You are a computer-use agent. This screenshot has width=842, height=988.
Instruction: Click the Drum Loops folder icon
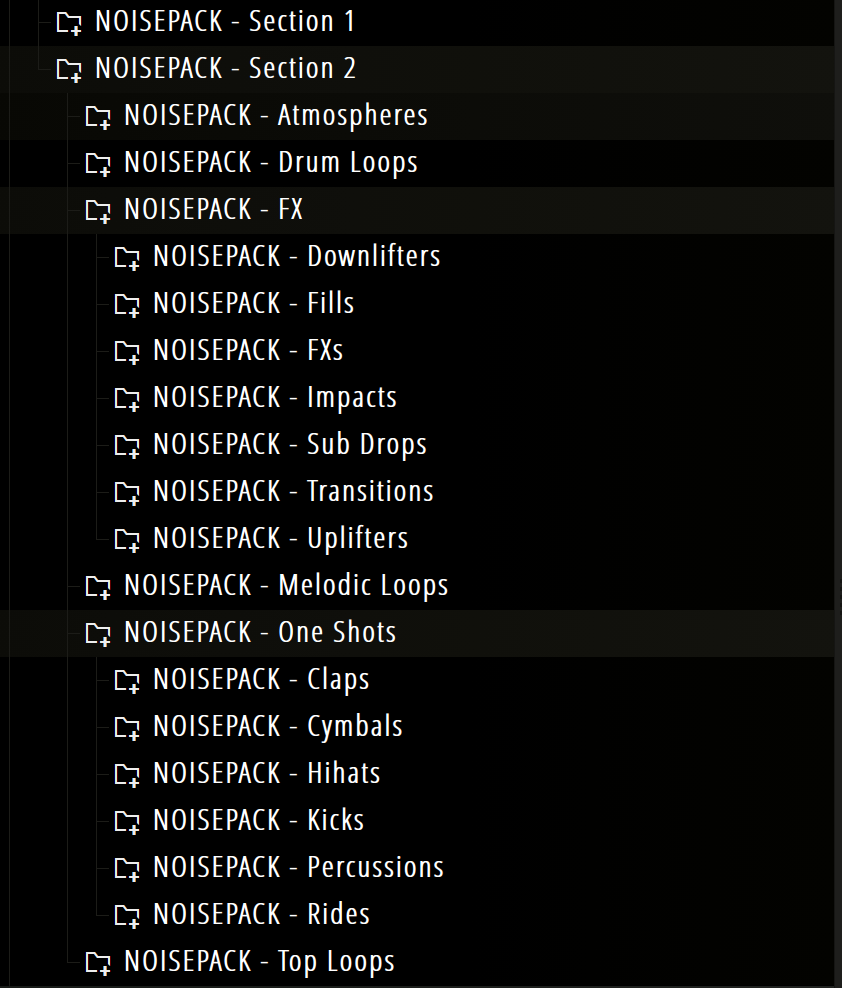tap(98, 163)
